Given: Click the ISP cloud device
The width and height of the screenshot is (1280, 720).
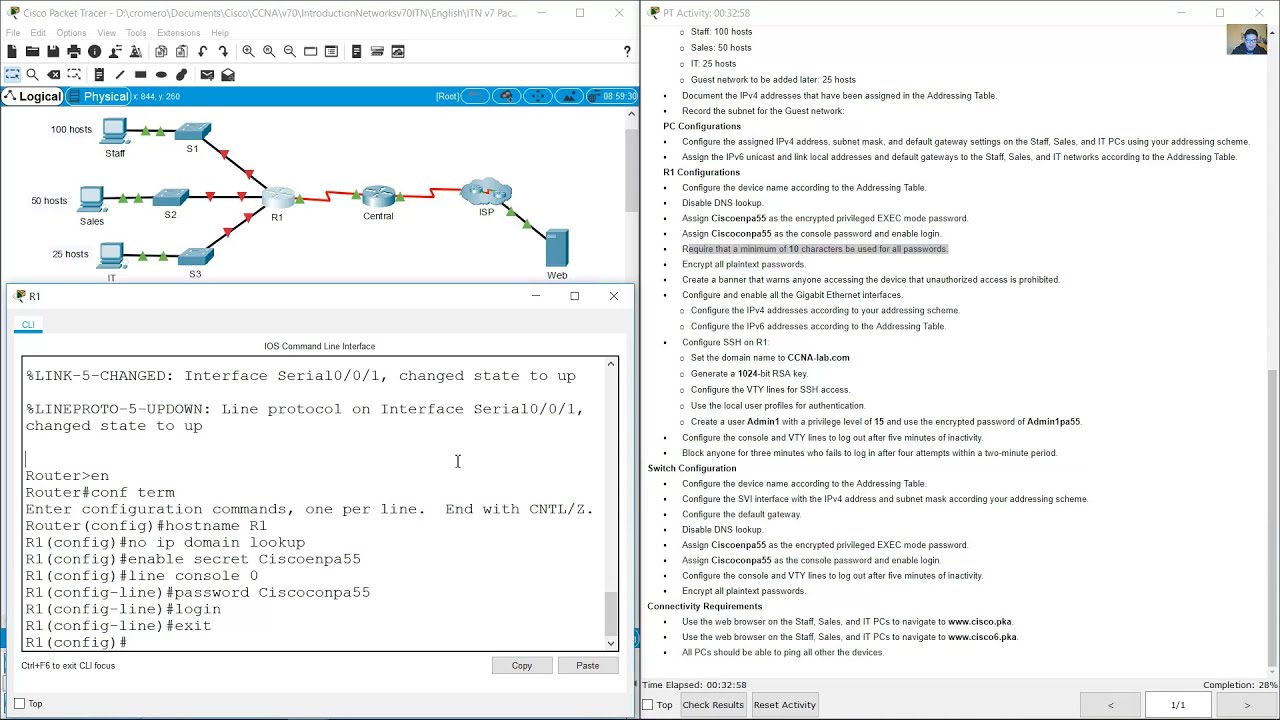Looking at the screenshot, I should [x=486, y=192].
